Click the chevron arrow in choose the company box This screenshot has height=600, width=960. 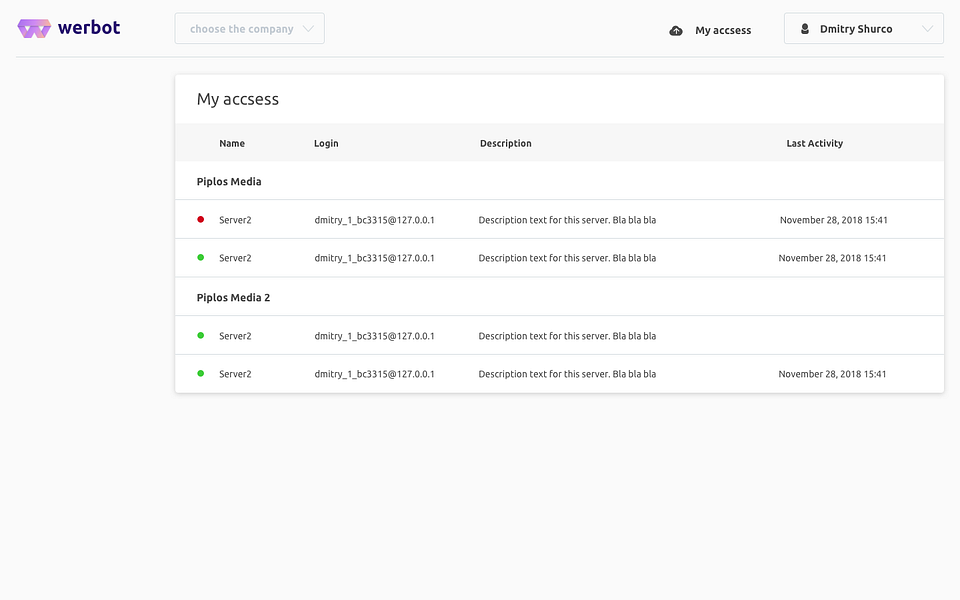coord(309,29)
